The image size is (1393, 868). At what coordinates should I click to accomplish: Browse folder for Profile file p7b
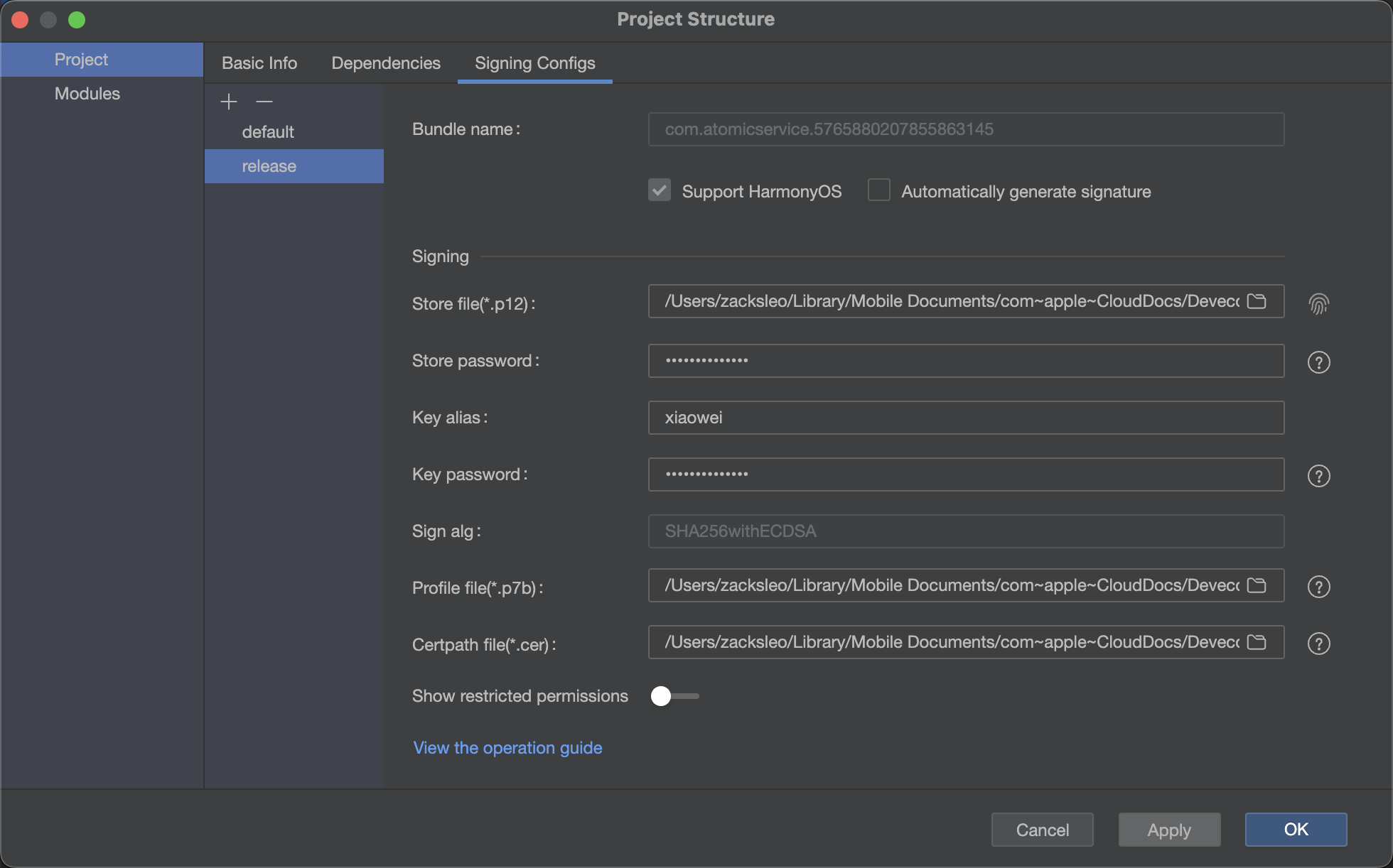pos(1257,585)
